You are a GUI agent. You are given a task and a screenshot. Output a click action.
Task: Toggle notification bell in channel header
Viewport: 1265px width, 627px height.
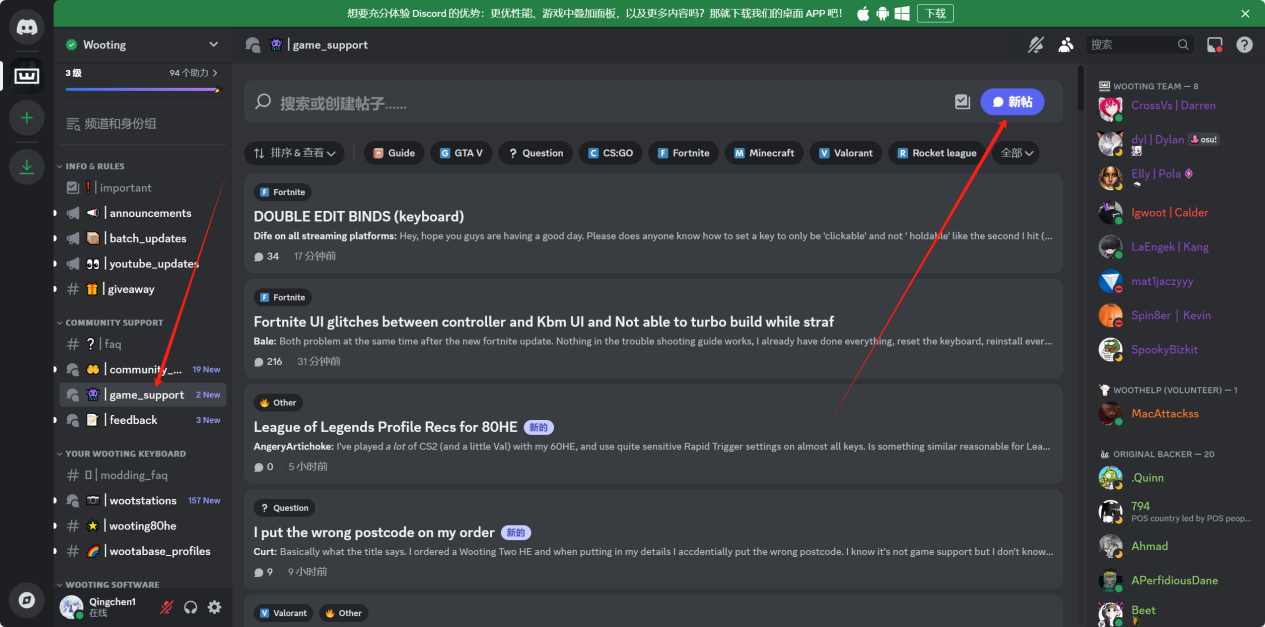1036,45
